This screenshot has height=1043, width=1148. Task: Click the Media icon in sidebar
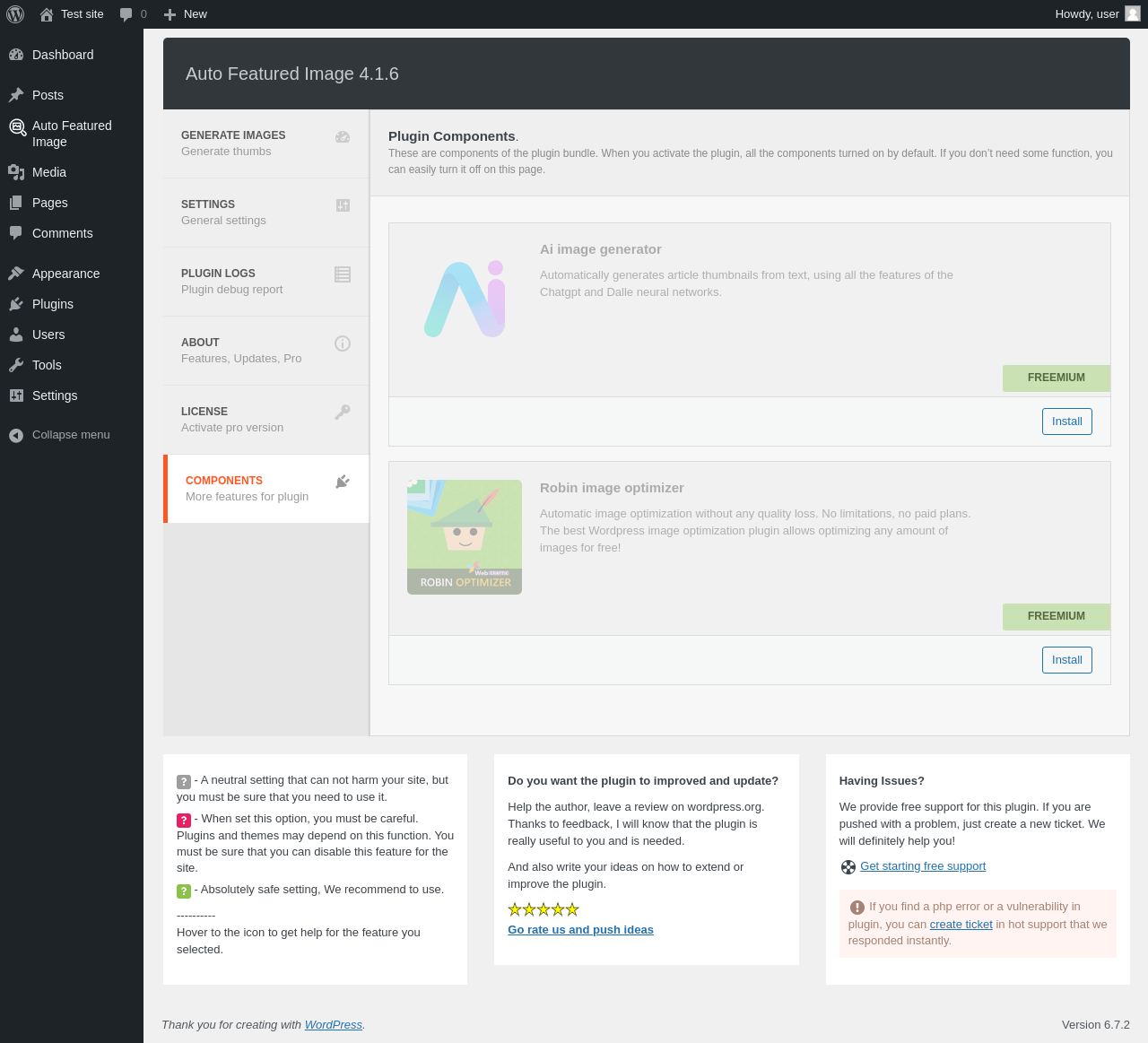16,172
